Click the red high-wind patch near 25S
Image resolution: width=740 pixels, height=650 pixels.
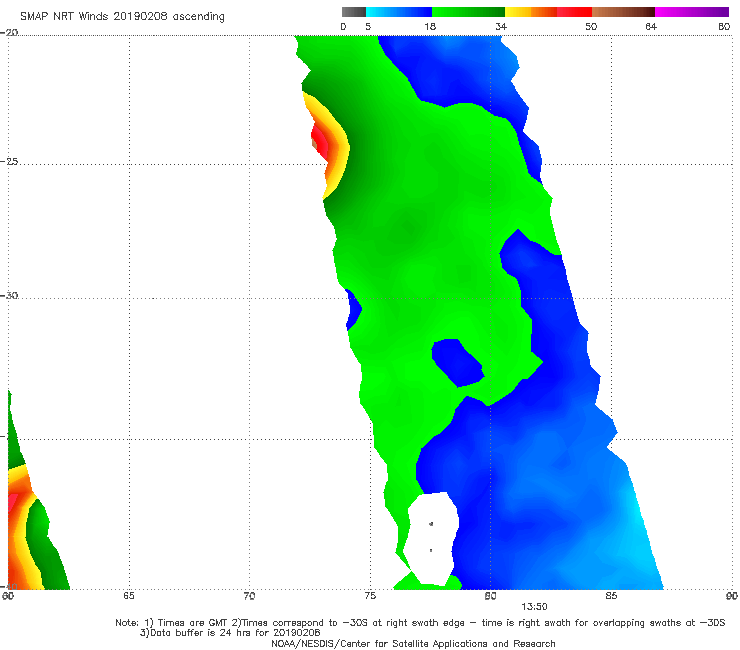click(x=321, y=142)
